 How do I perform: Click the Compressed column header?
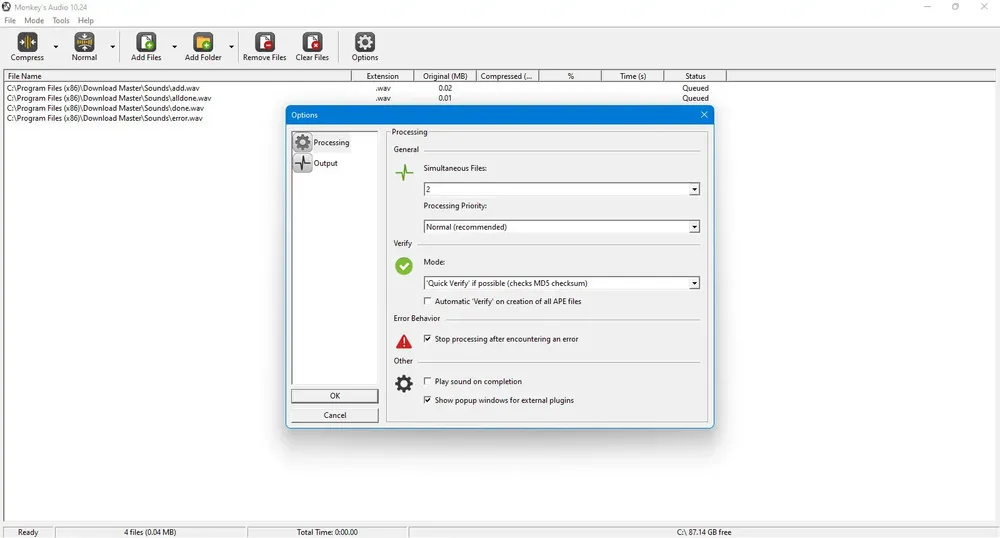click(507, 76)
